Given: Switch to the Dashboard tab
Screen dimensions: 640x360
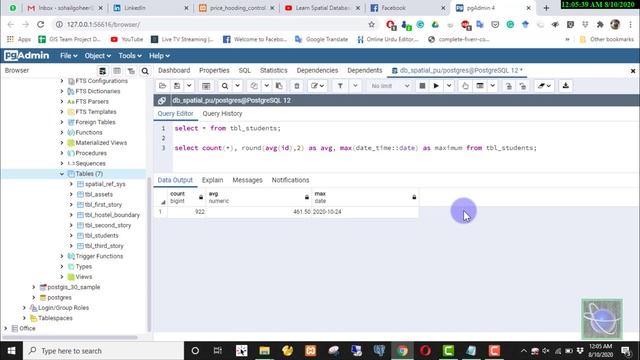Looking at the screenshot, I should [174, 71].
